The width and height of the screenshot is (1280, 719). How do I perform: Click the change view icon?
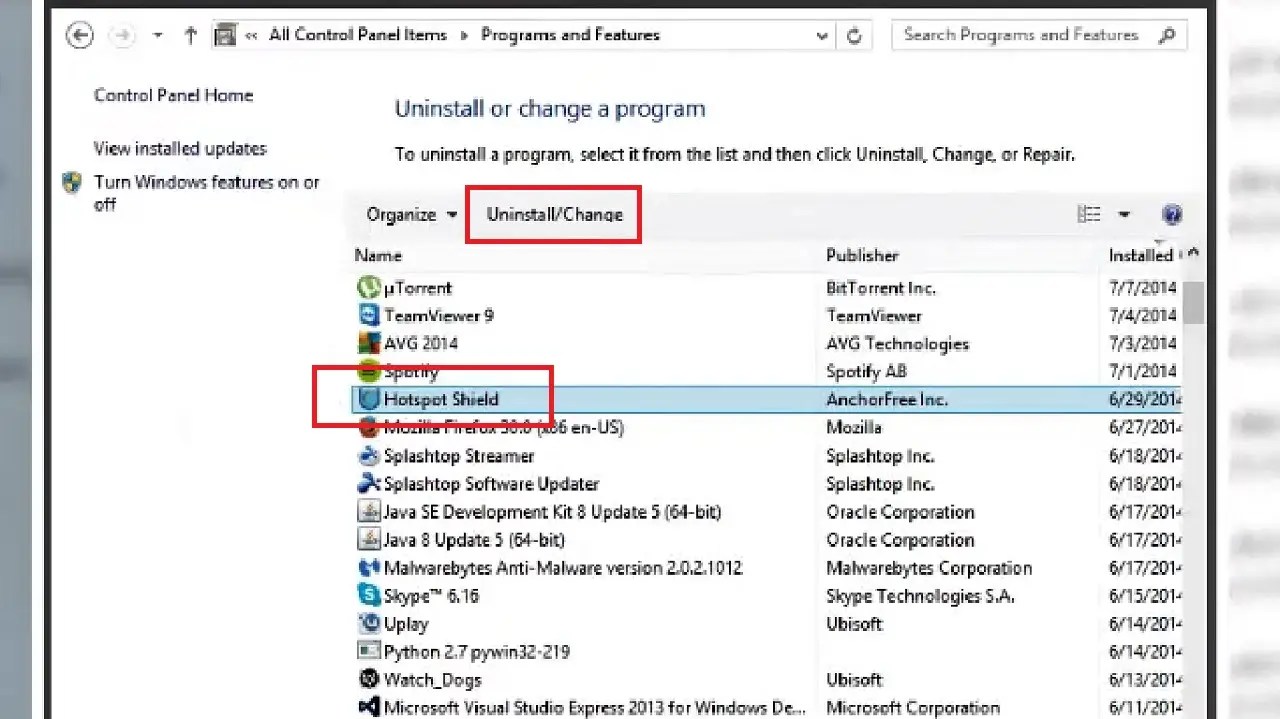click(x=1088, y=214)
